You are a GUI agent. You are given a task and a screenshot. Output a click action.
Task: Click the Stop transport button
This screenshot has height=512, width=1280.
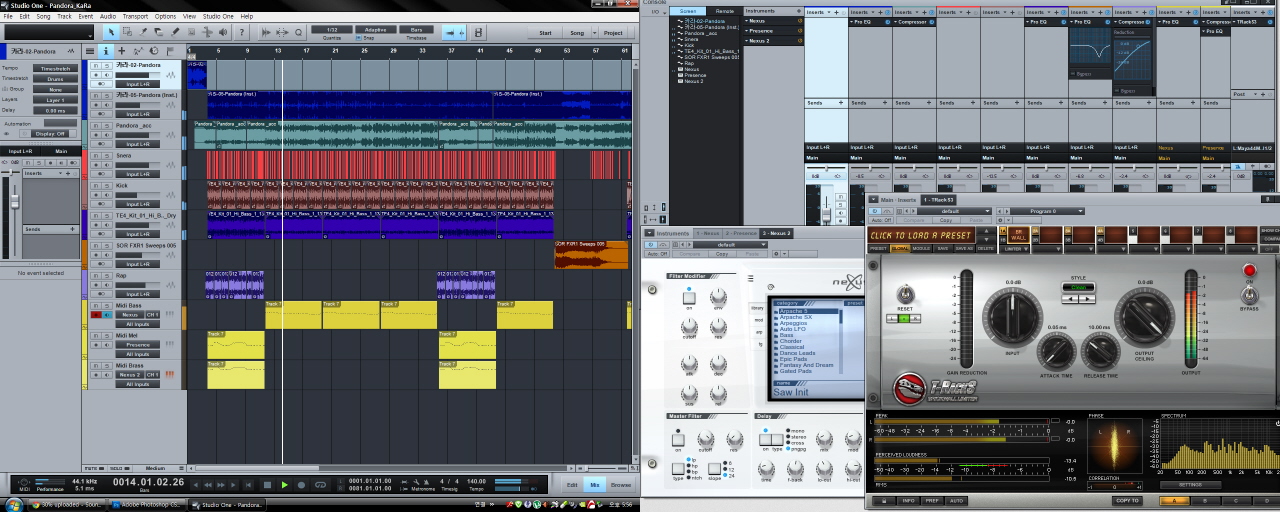pos(267,484)
